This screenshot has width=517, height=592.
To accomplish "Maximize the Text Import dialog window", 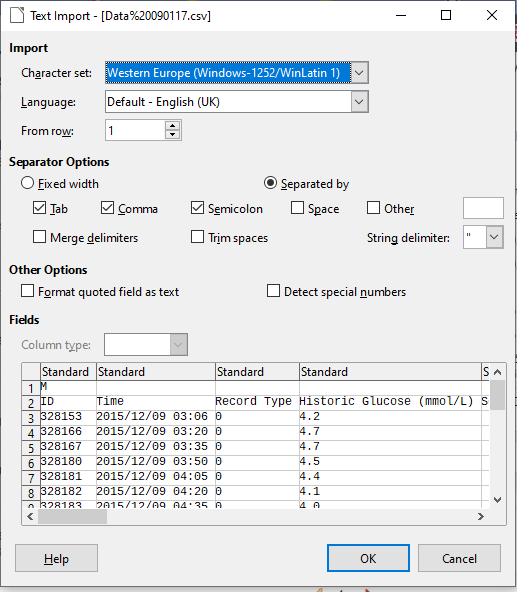I will pyautogui.click(x=446, y=15).
